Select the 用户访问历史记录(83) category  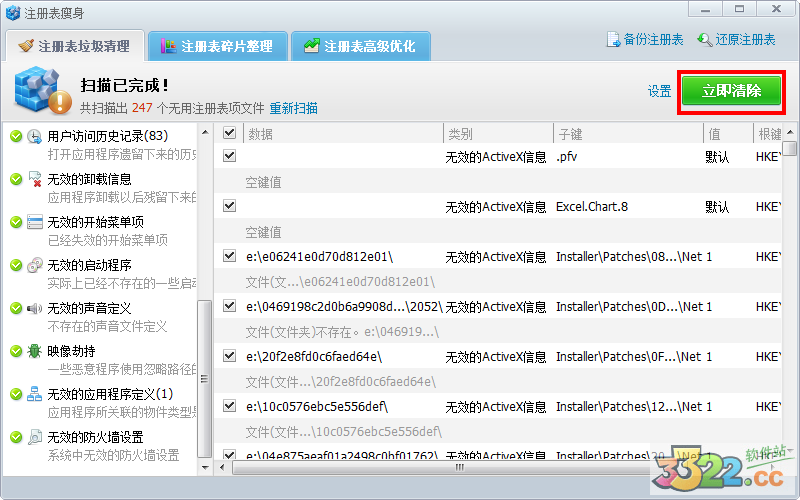[x=108, y=136]
